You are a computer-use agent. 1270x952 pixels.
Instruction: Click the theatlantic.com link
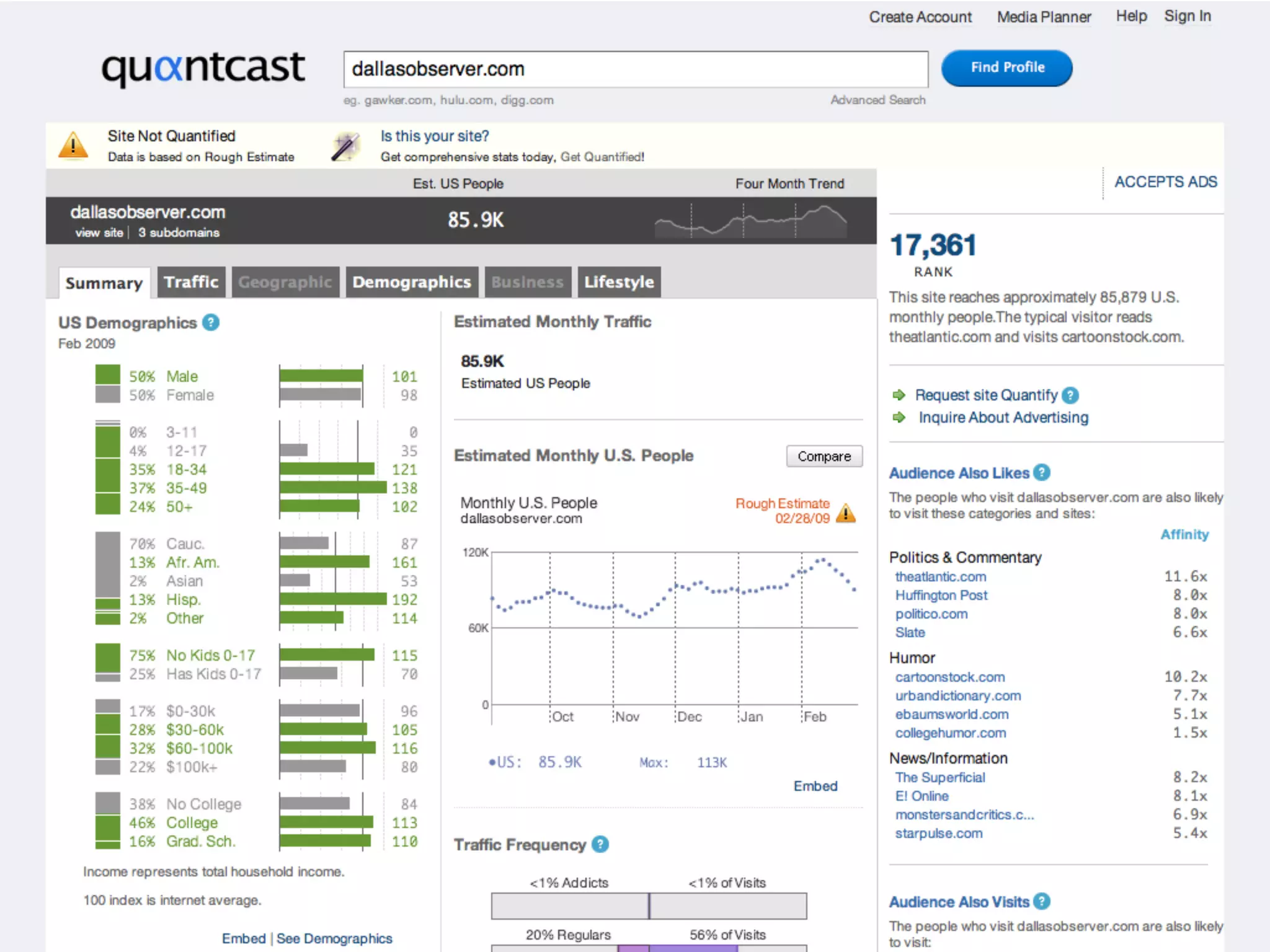(x=940, y=576)
